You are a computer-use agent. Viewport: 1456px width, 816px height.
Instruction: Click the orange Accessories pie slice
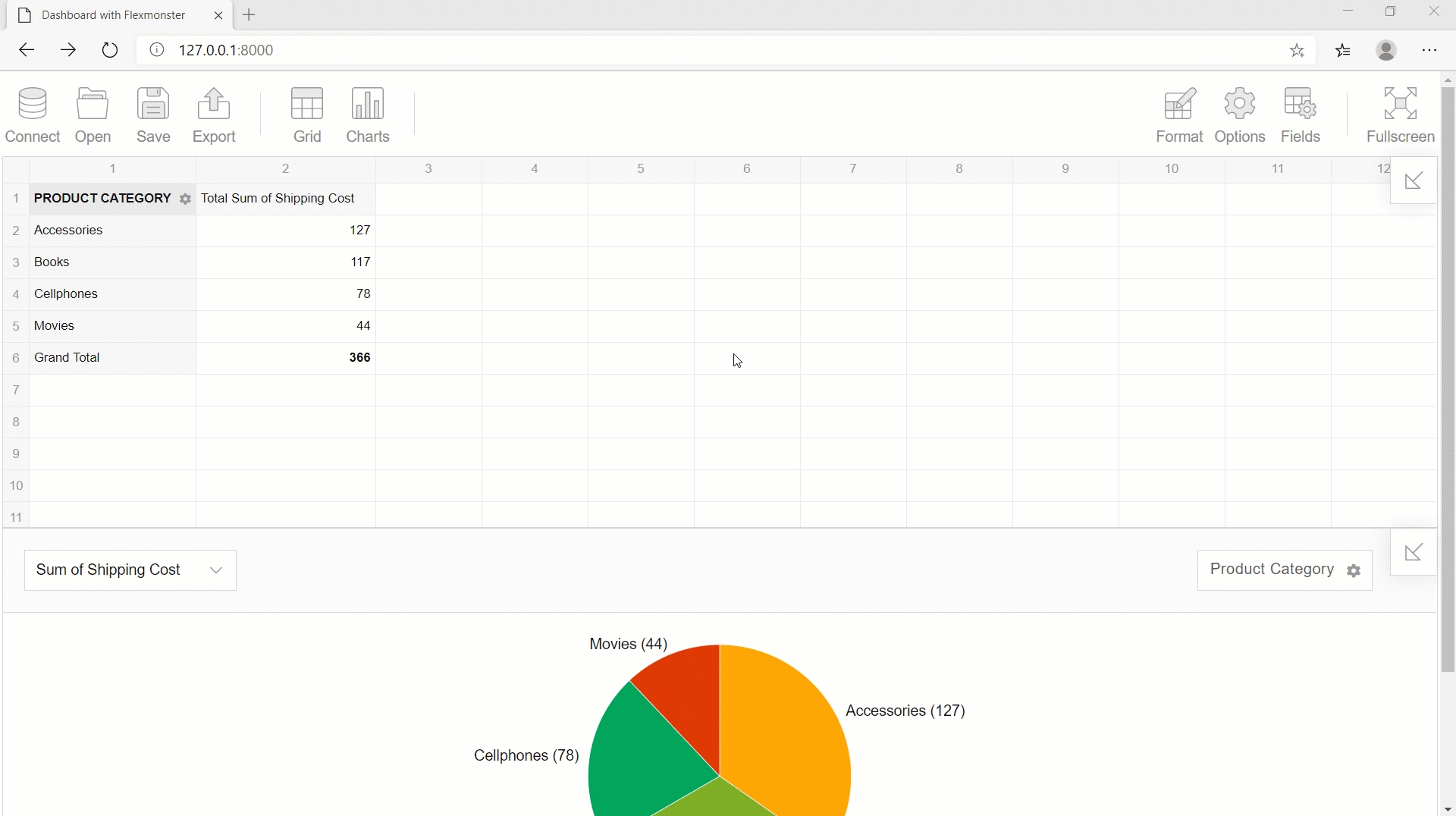pos(789,728)
